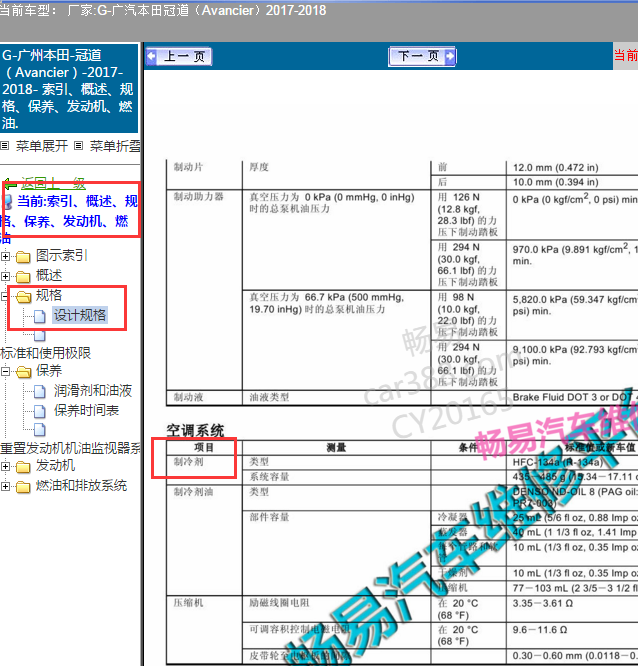Screen dimensions: 638x666
Task: Select the 燃油和排放系统 folder label
Action: pos(81,485)
